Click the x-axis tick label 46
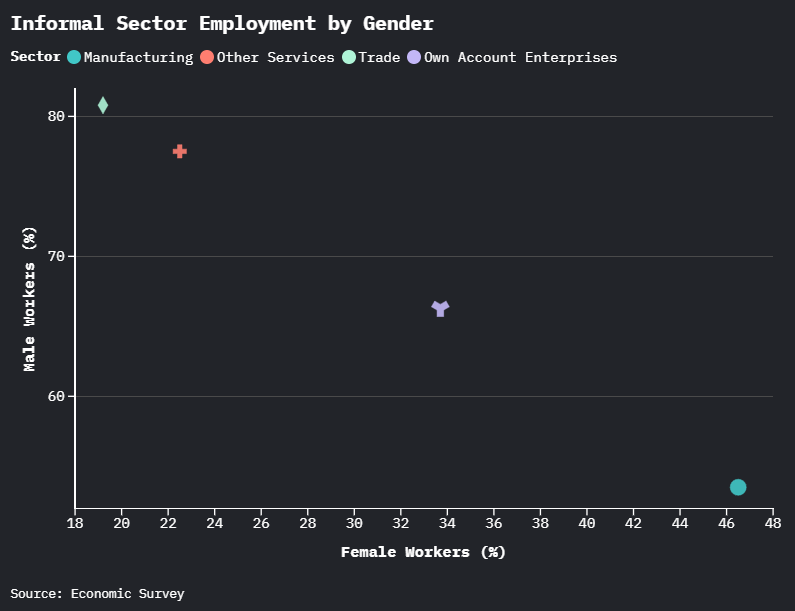The height and width of the screenshot is (611, 795). (727, 523)
